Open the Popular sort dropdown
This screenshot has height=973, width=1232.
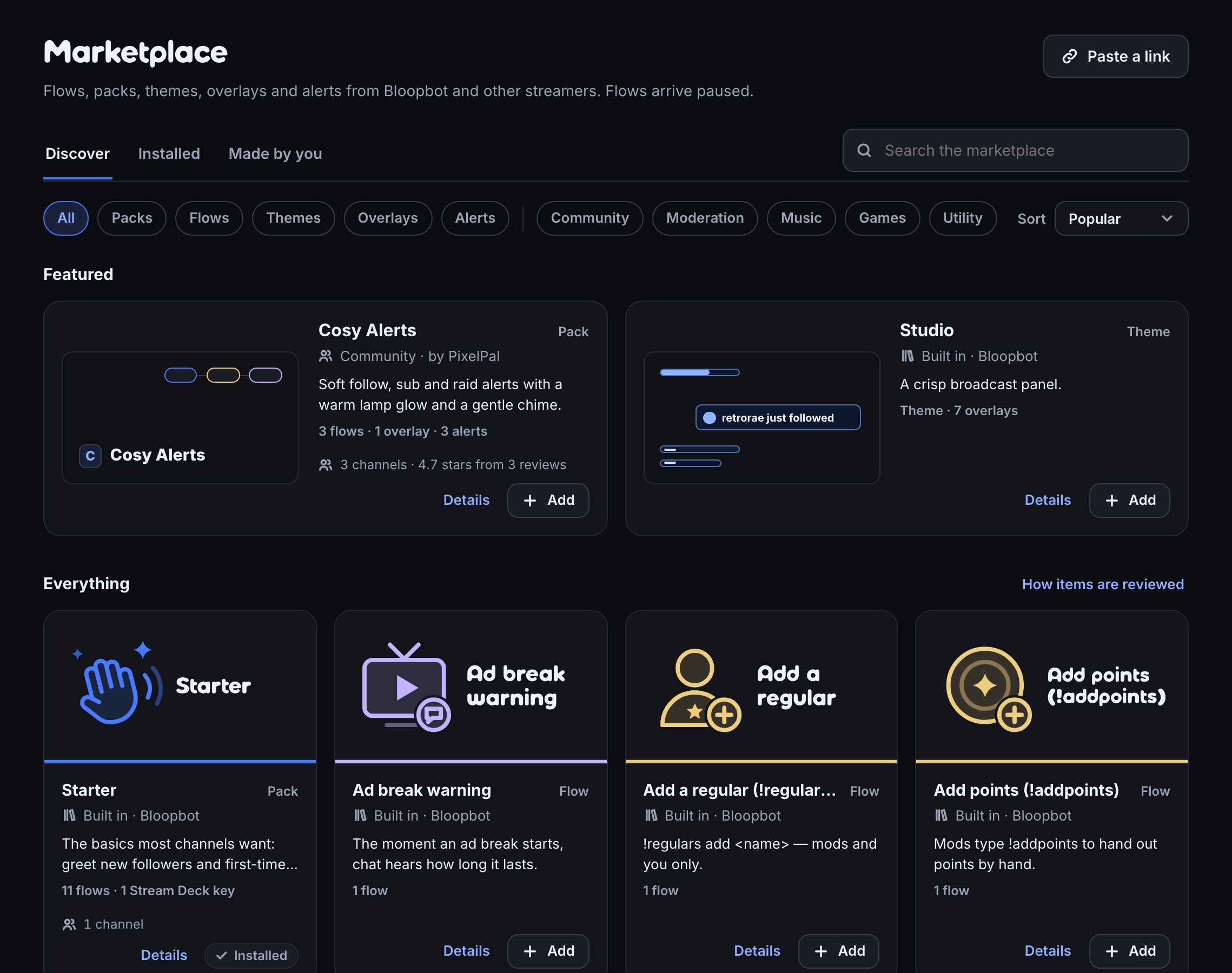tap(1121, 218)
